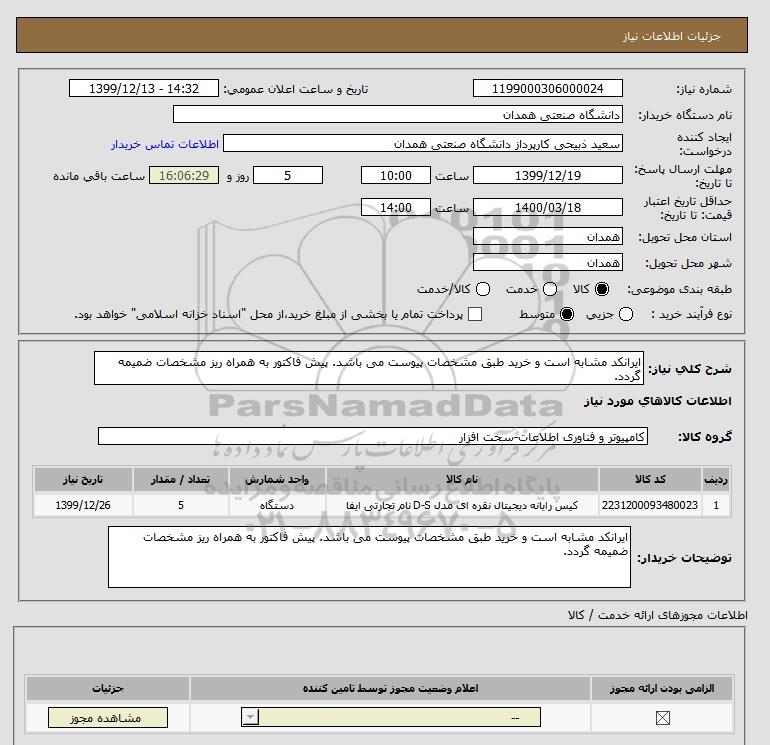Click the remaining time countdown 16:06:29
770x745 pixels.
point(184,175)
